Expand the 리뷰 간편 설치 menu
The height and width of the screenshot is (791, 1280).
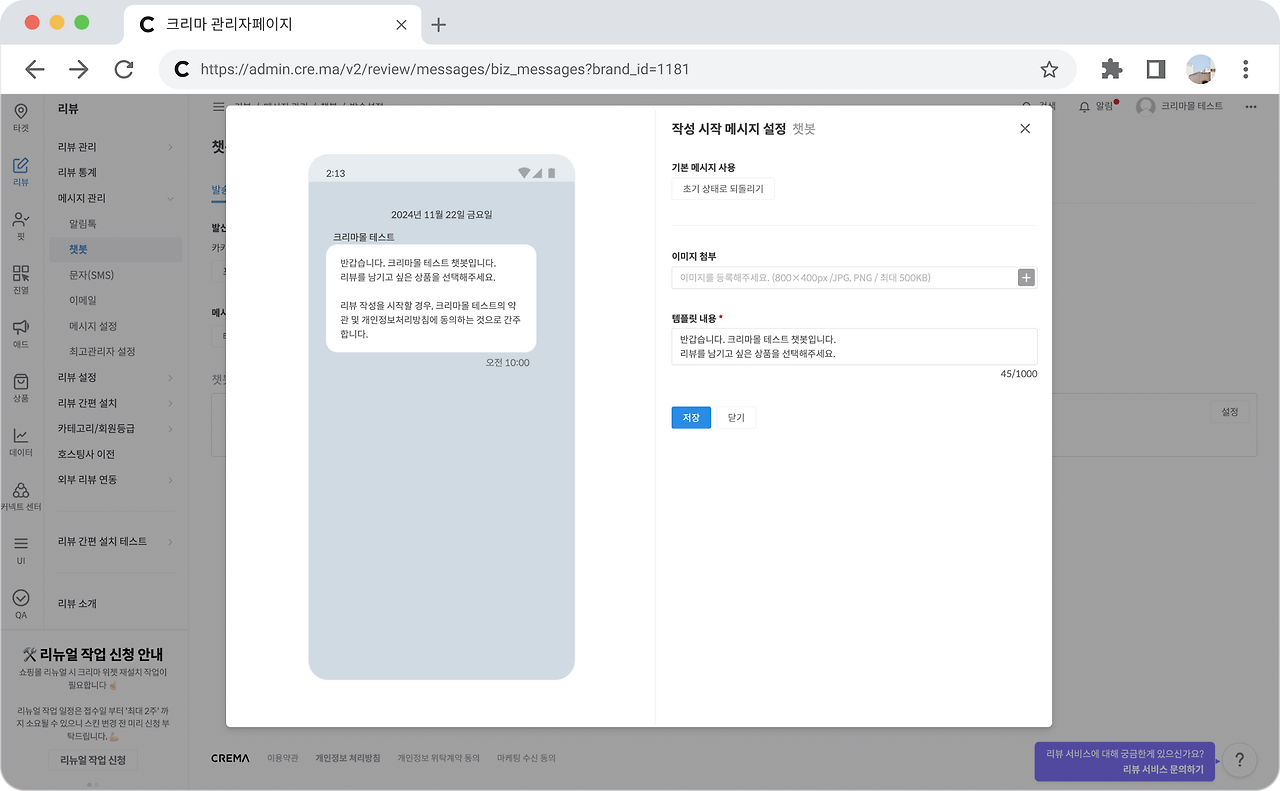115,403
